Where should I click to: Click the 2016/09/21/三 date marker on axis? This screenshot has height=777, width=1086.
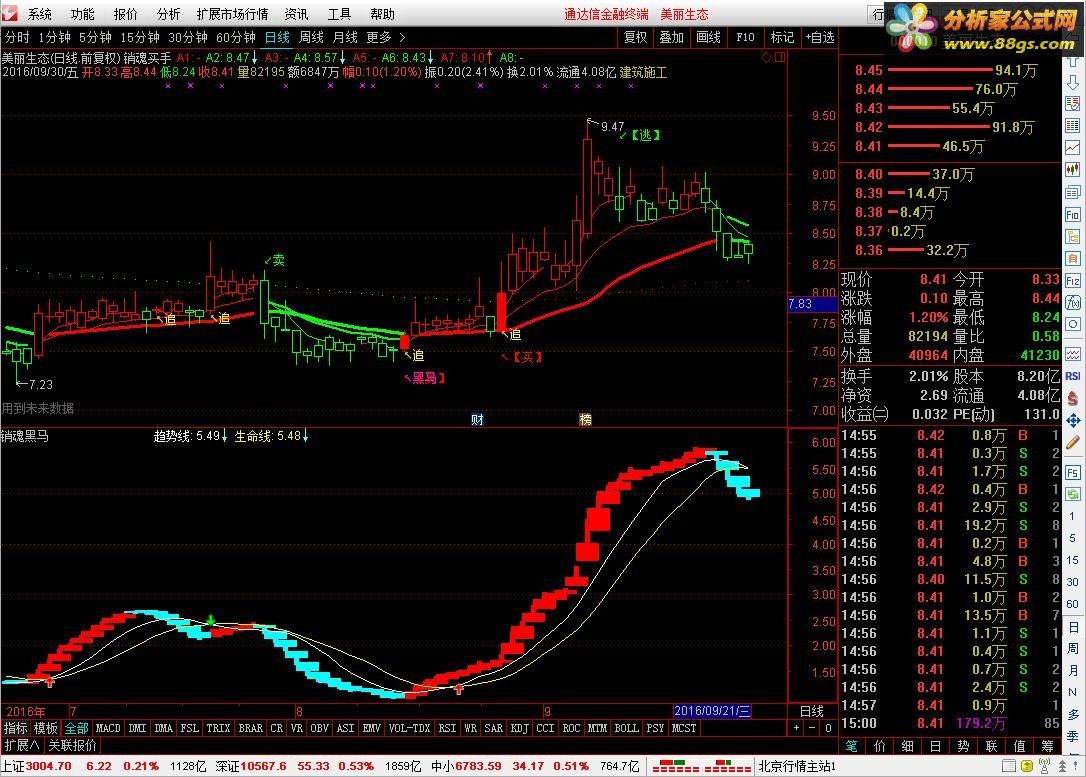pos(712,711)
